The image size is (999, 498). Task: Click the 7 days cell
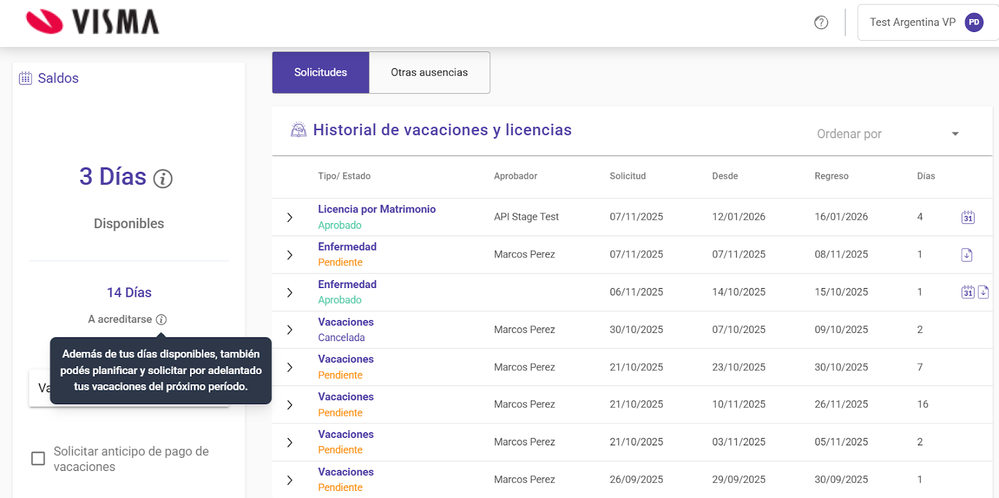tap(920, 367)
